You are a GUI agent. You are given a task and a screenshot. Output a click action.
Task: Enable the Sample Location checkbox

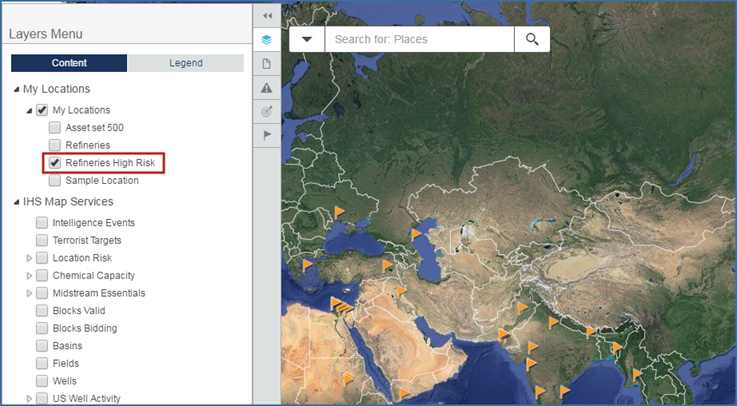[55, 180]
